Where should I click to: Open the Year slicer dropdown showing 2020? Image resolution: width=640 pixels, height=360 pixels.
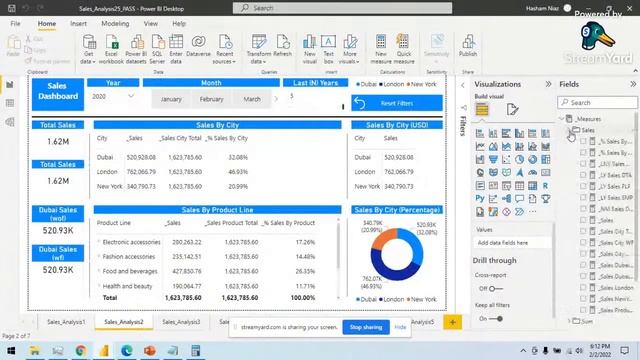point(131,96)
